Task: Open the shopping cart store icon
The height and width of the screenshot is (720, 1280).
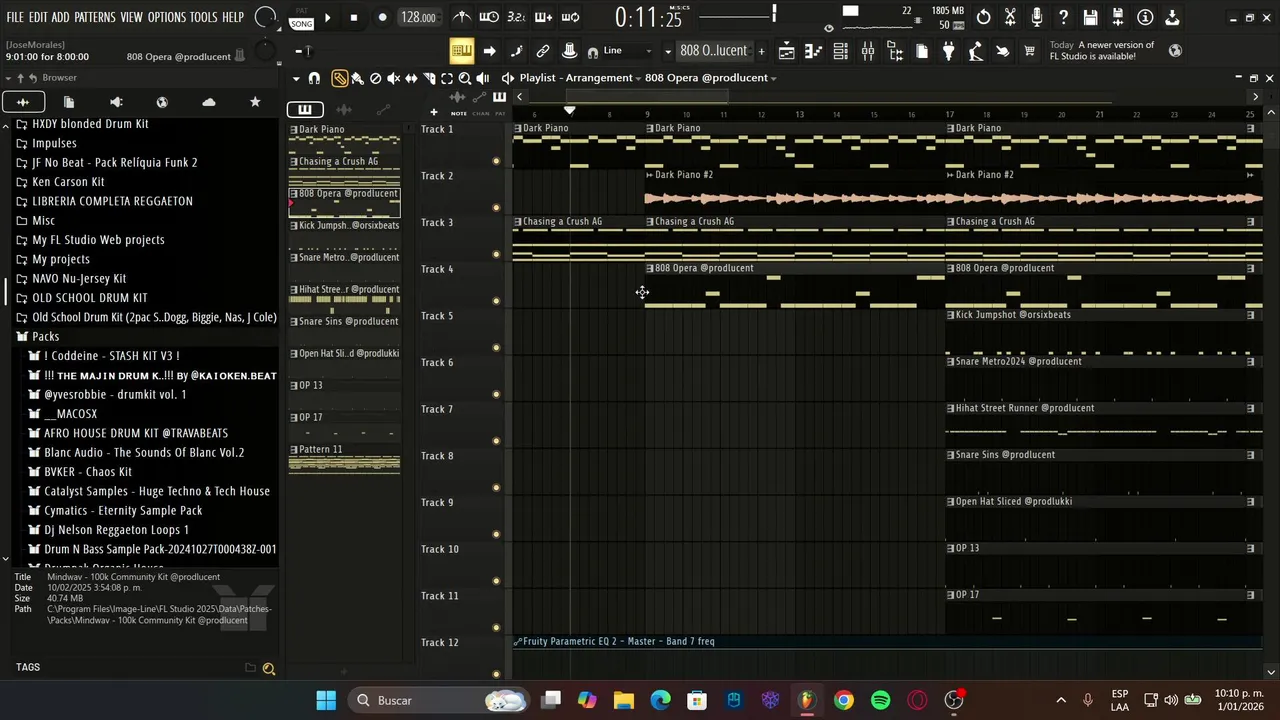Action: pyautogui.click(x=1029, y=51)
